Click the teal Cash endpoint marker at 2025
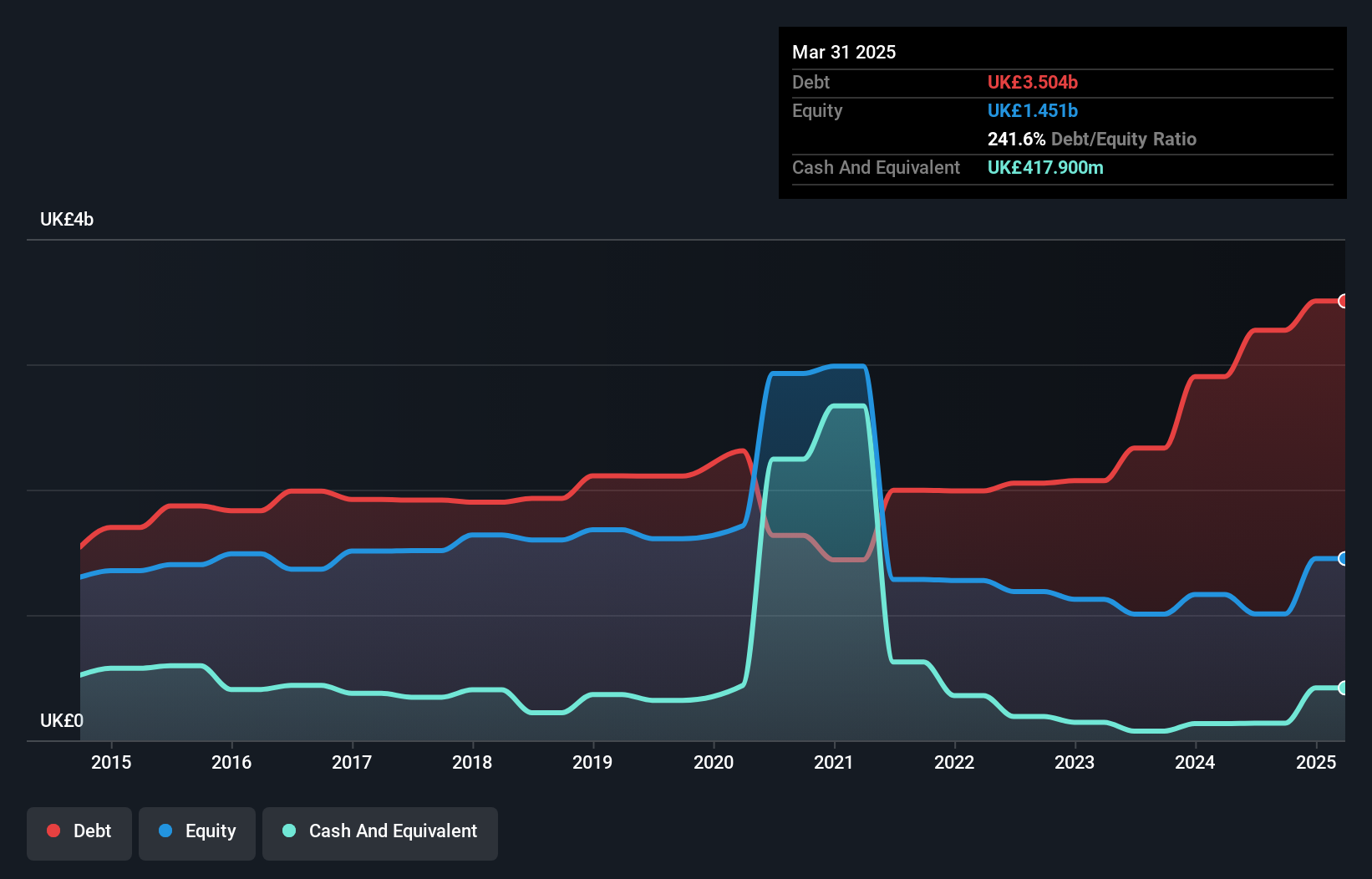The width and height of the screenshot is (1372, 879). 1343,688
